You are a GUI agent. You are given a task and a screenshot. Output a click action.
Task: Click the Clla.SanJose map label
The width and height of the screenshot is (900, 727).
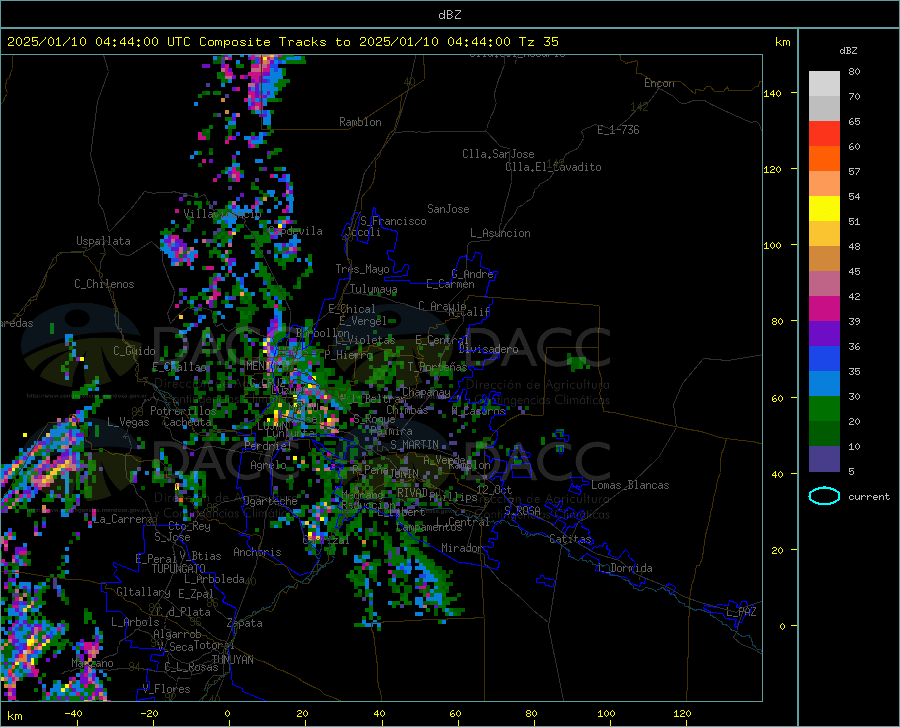(498, 154)
